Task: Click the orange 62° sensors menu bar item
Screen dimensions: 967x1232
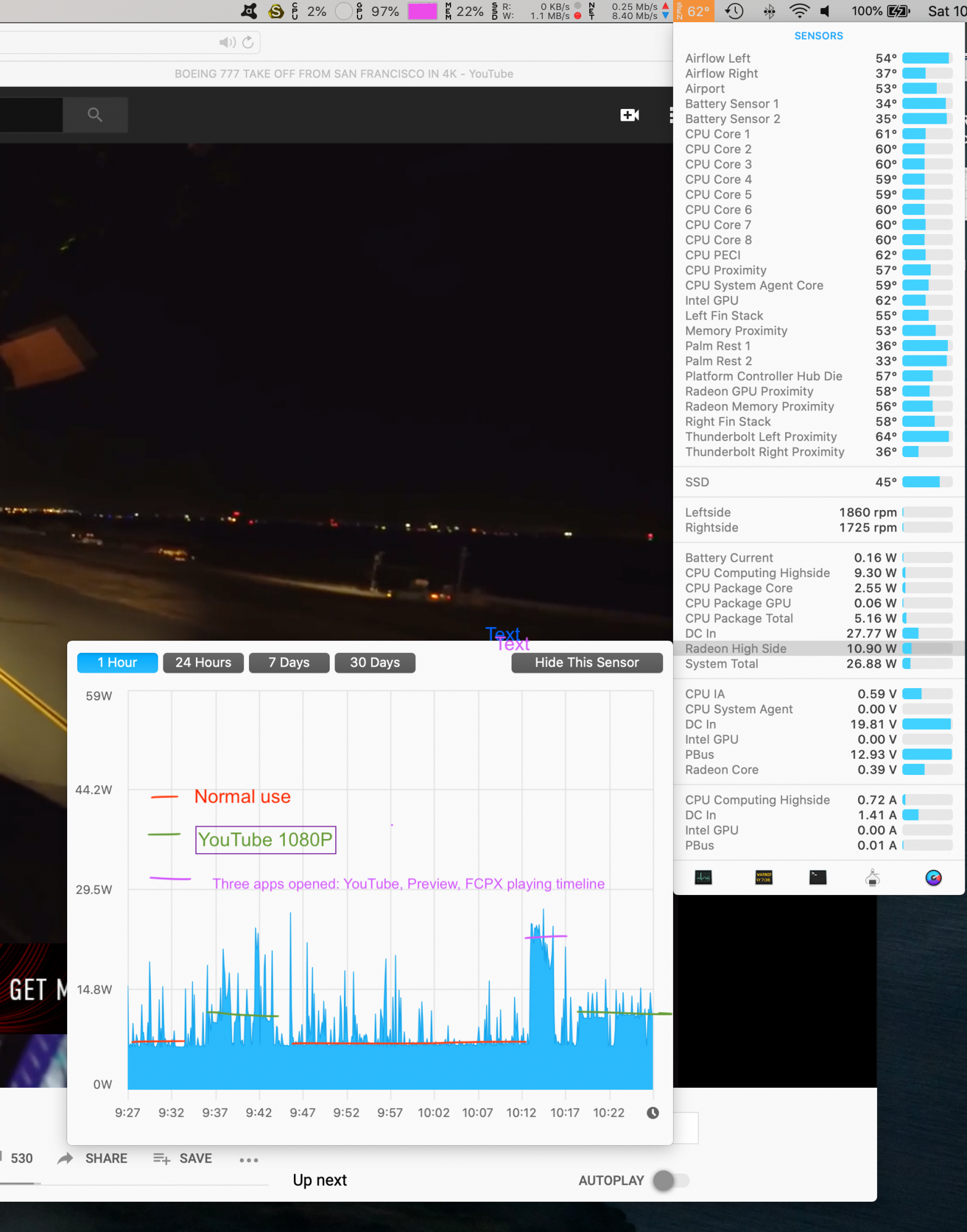Action: point(695,11)
